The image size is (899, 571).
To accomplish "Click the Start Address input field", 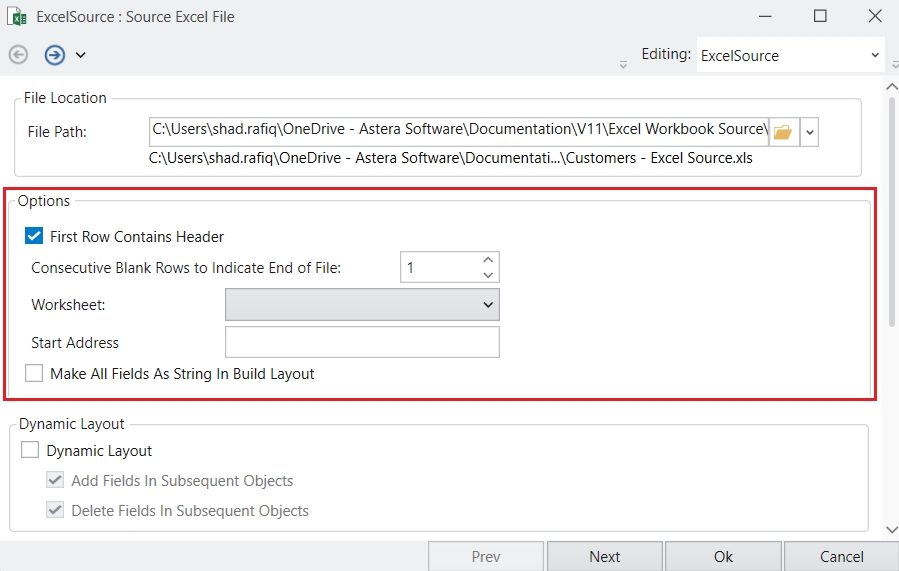I will coord(362,342).
